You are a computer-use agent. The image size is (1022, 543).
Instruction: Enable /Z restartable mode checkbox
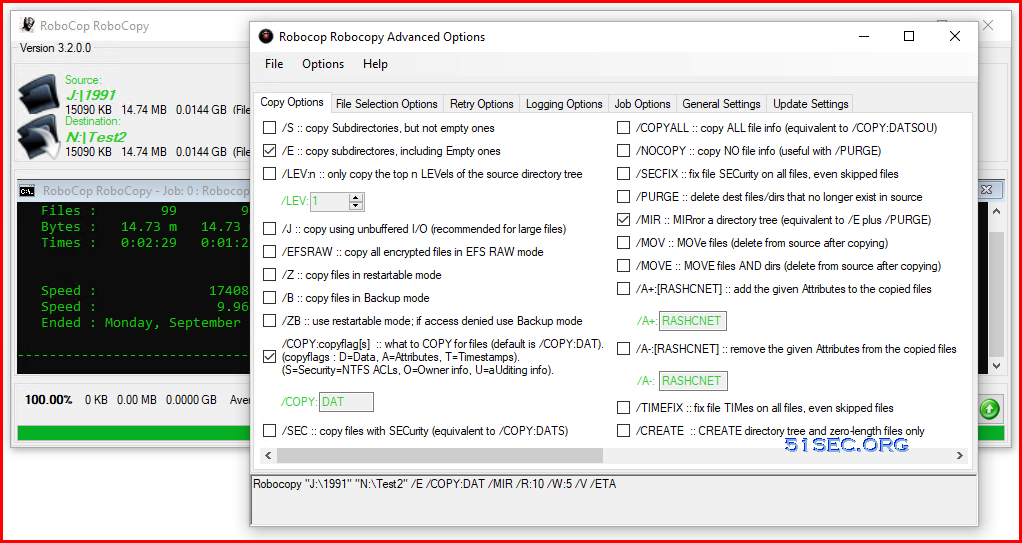pos(269,275)
